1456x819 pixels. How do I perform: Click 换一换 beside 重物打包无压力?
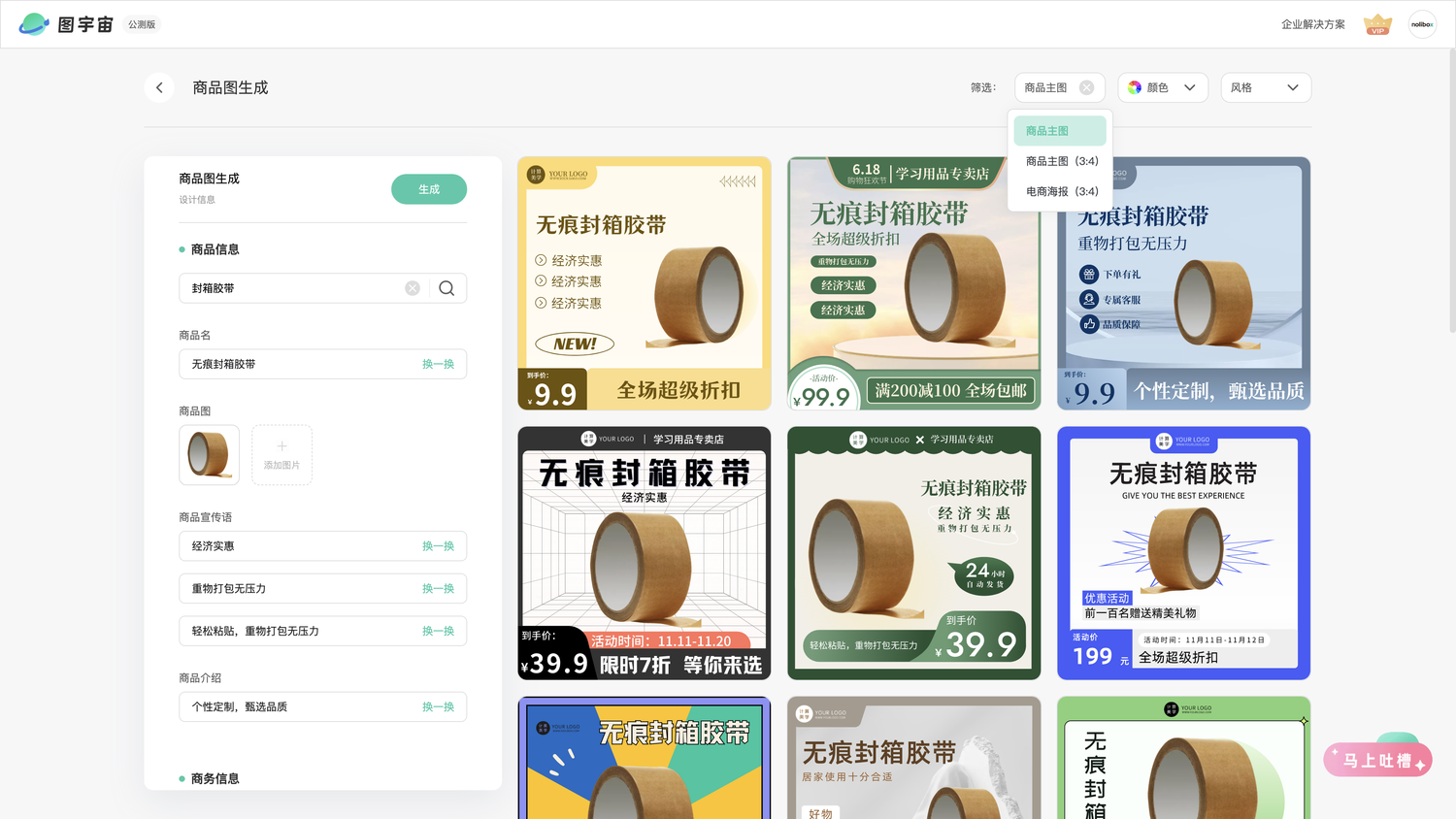click(x=438, y=589)
